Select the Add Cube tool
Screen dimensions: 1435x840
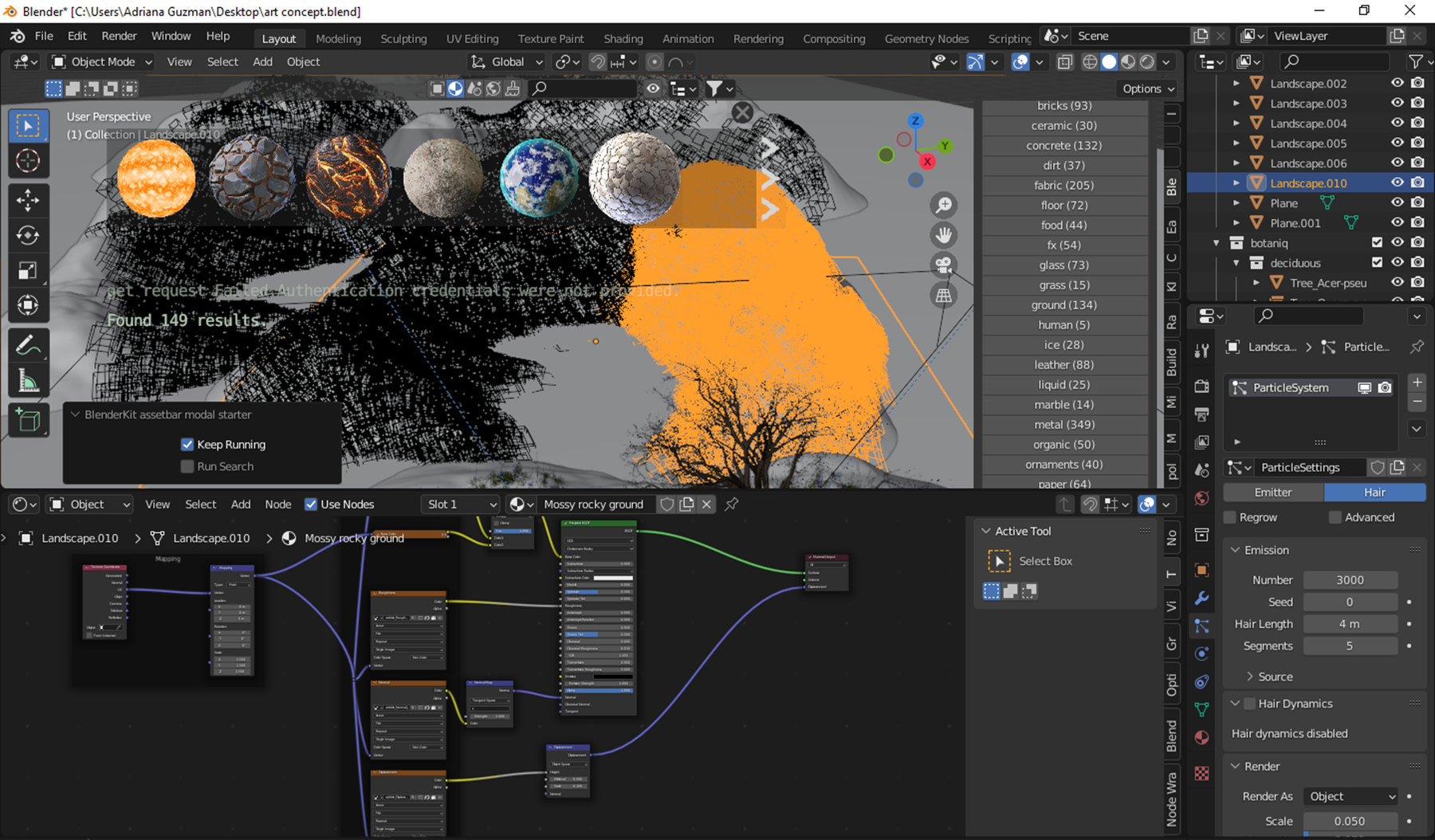click(x=28, y=420)
